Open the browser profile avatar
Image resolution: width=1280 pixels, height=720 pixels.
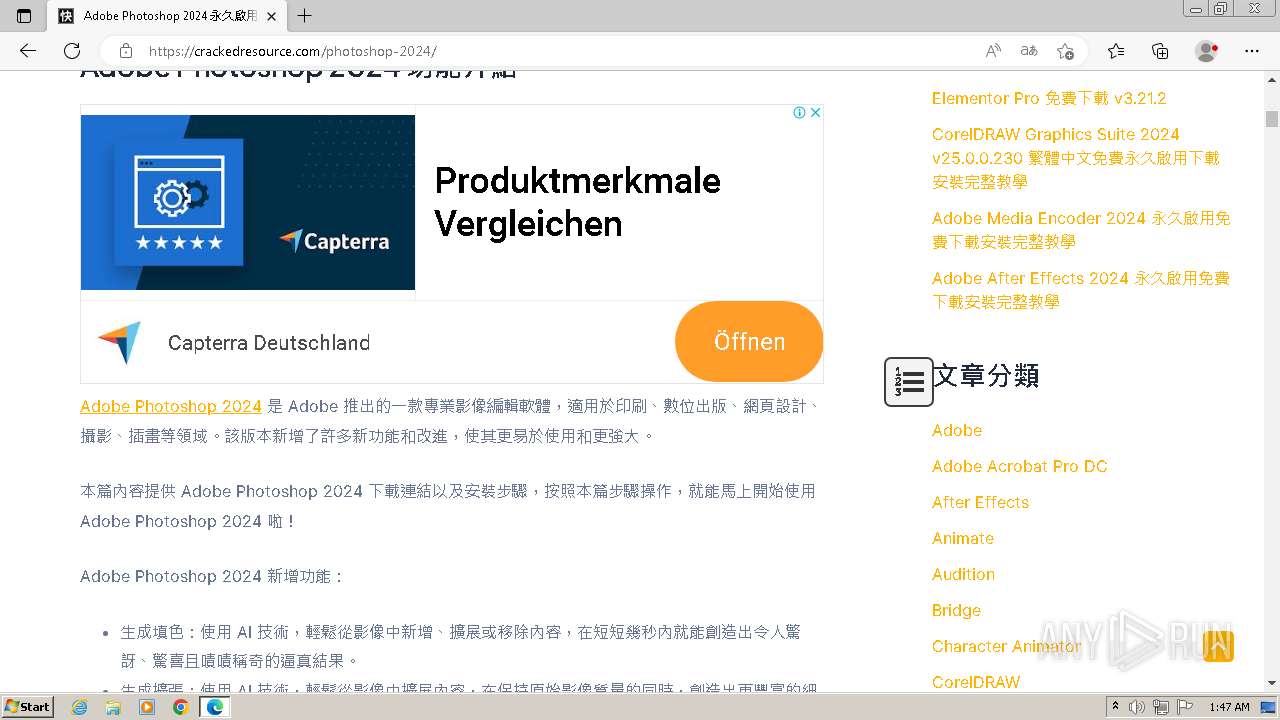(1206, 51)
